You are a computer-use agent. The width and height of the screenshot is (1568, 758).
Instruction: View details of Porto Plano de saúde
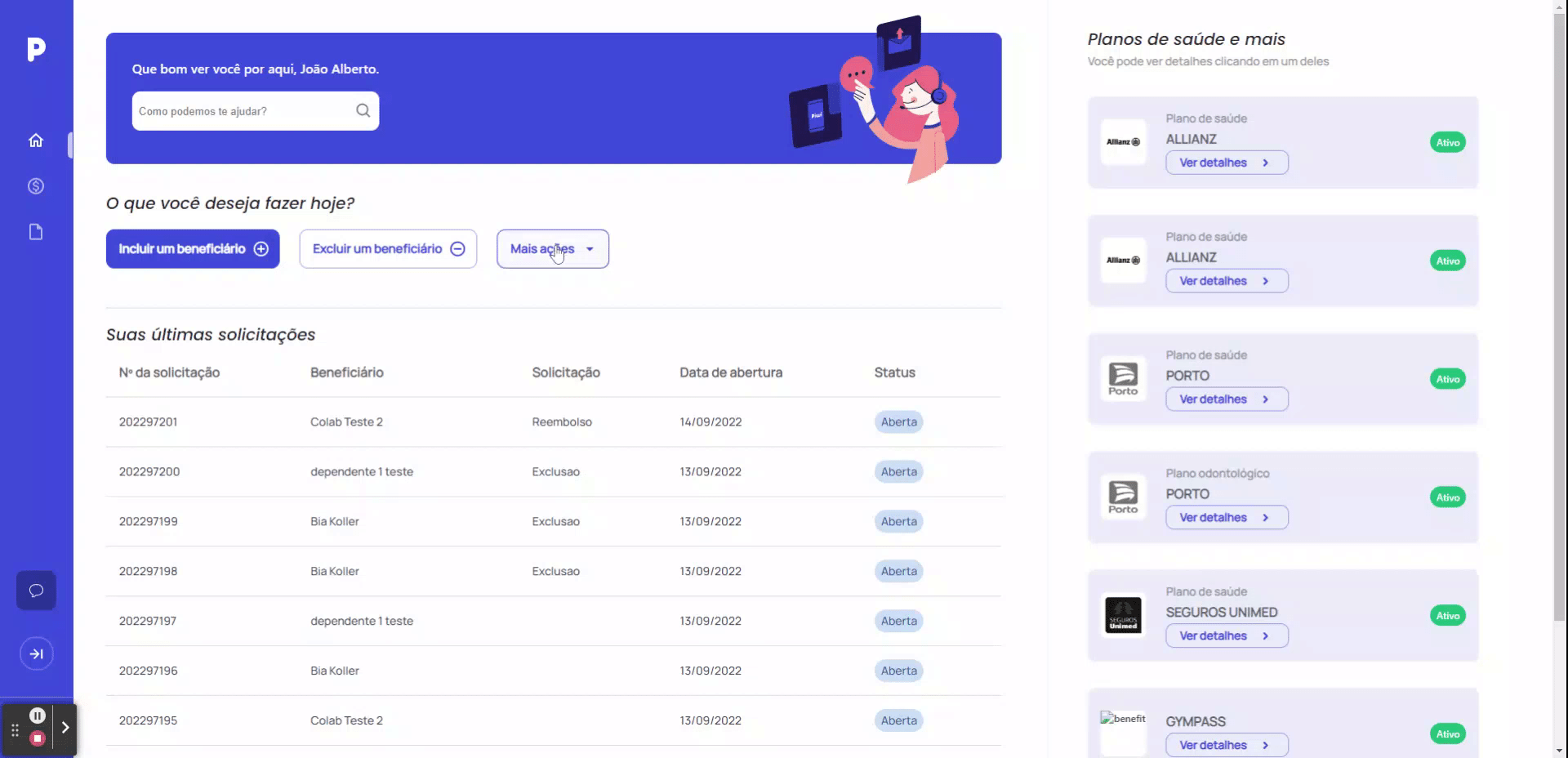click(1227, 399)
